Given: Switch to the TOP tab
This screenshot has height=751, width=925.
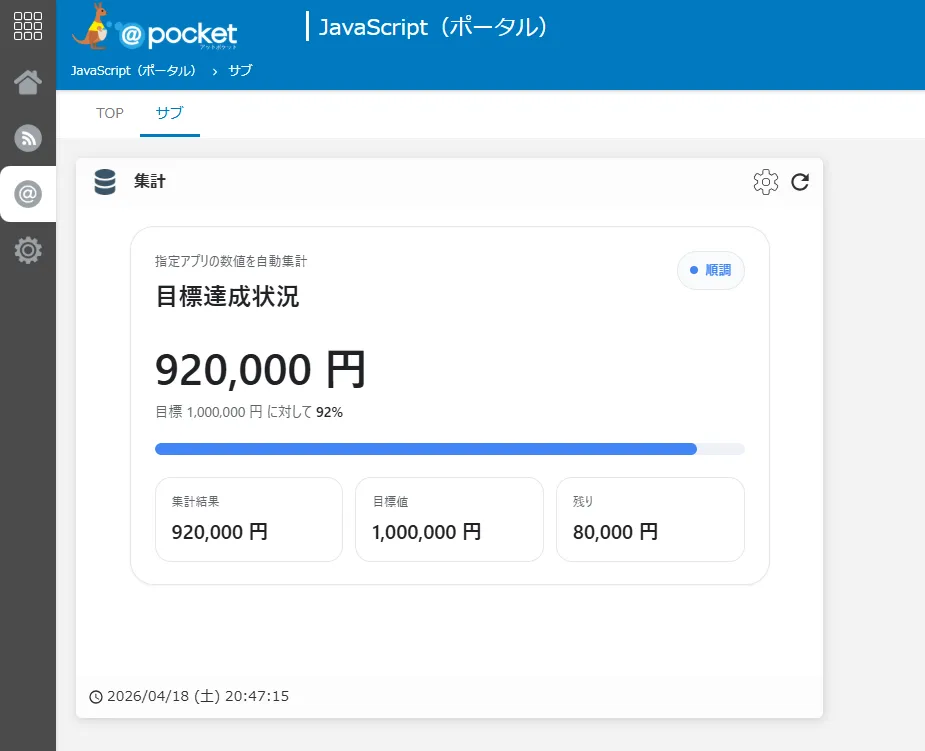Looking at the screenshot, I should (x=110, y=113).
